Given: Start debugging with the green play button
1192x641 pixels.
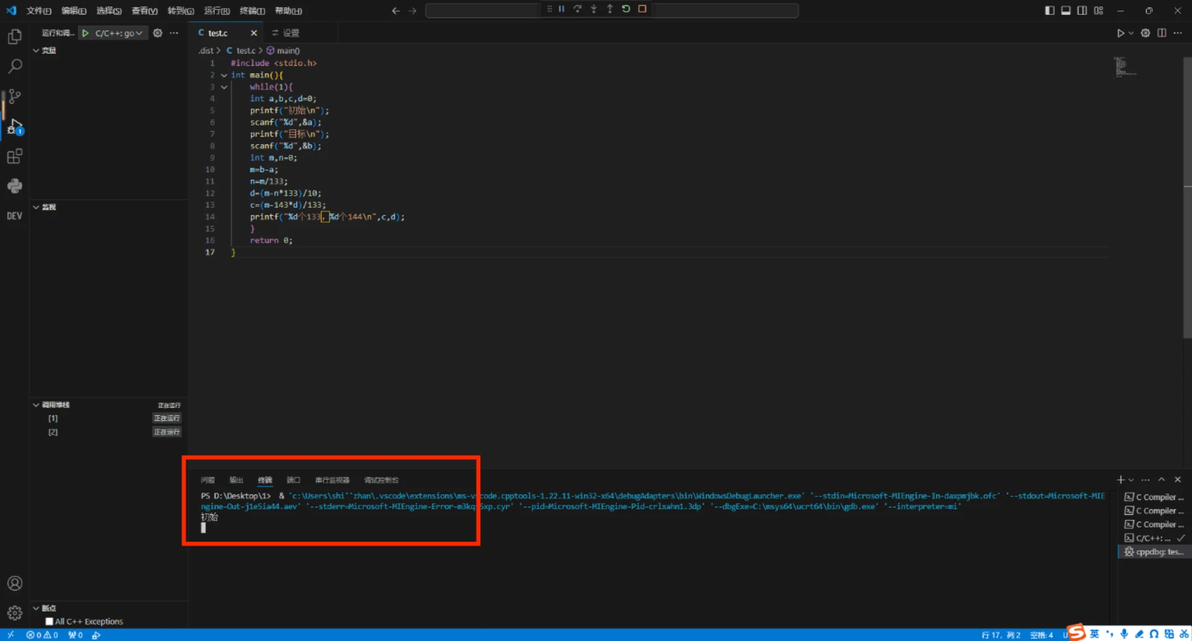Looking at the screenshot, I should (85, 33).
